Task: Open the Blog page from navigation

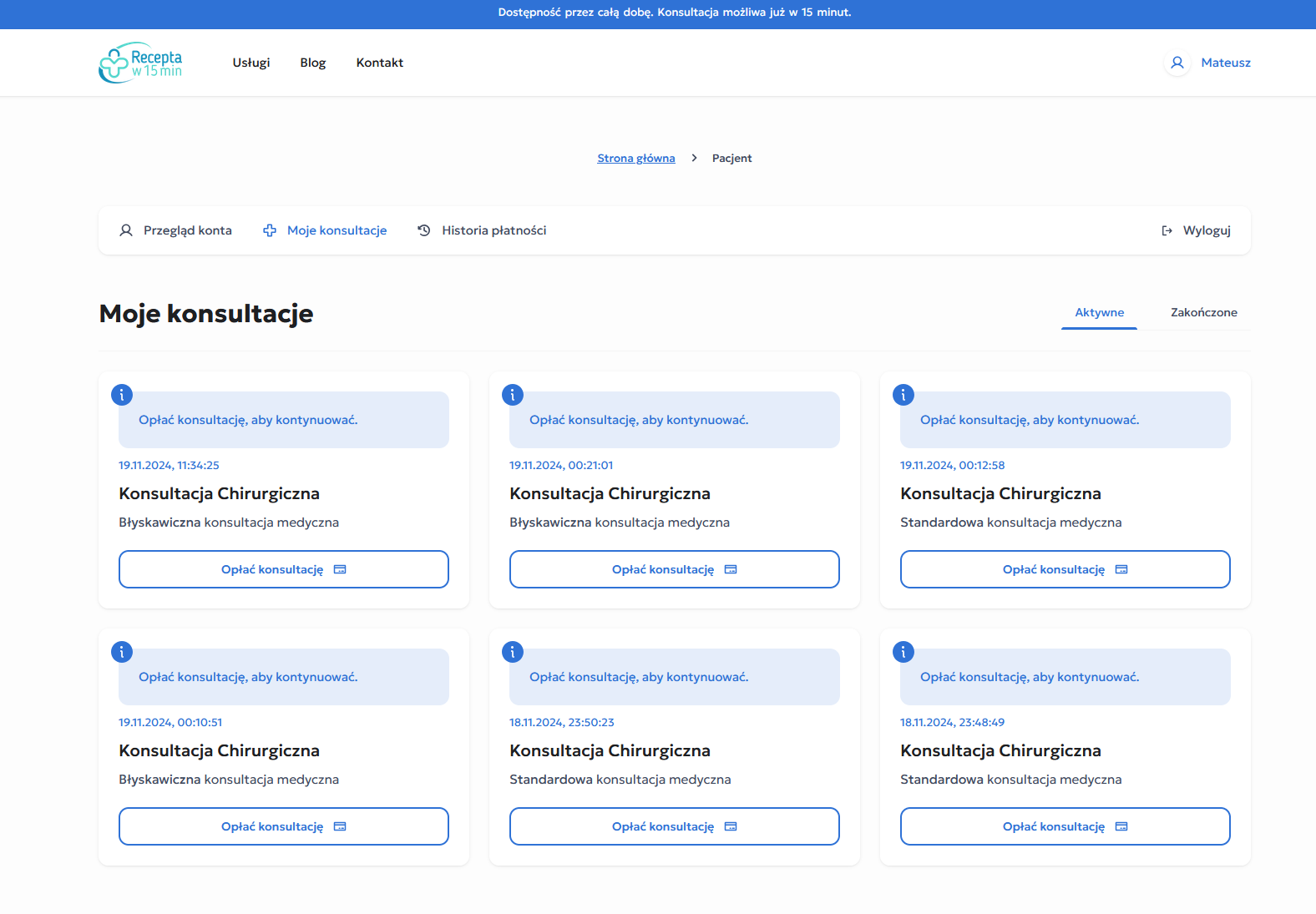Action: pyautogui.click(x=313, y=63)
